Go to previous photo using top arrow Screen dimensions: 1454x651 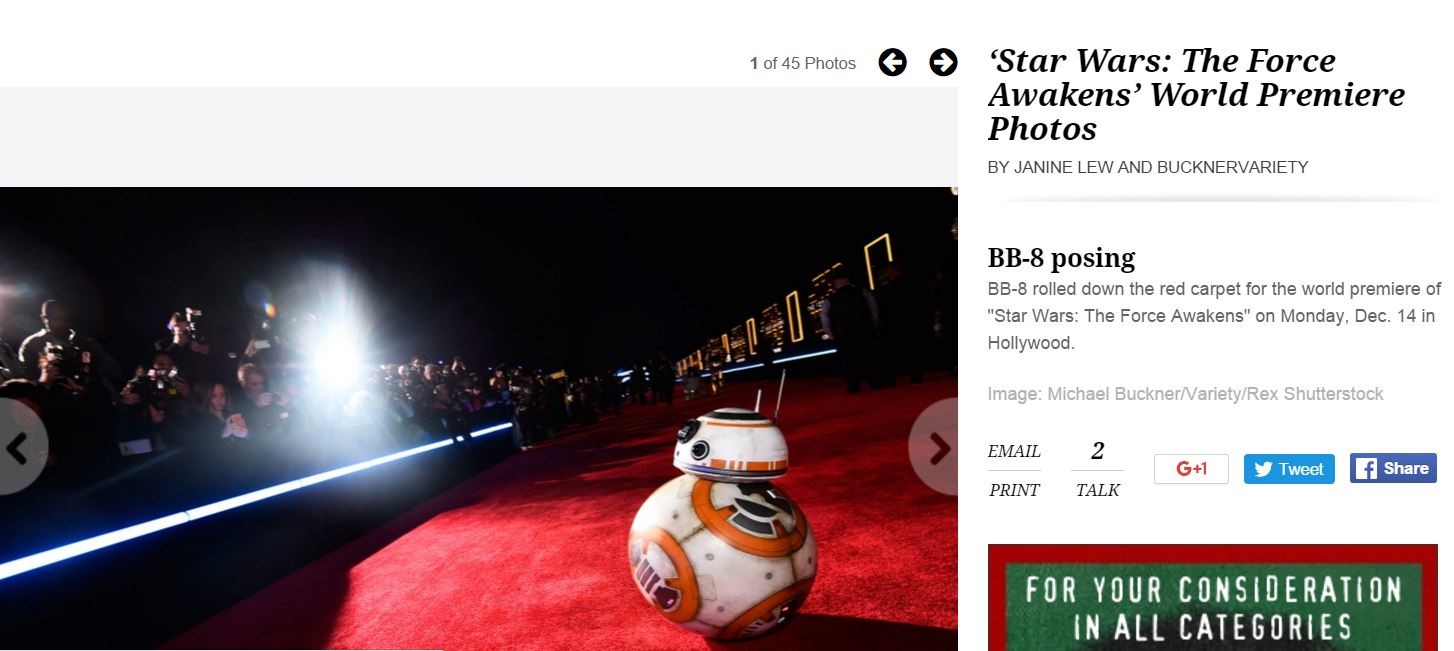(x=892, y=63)
